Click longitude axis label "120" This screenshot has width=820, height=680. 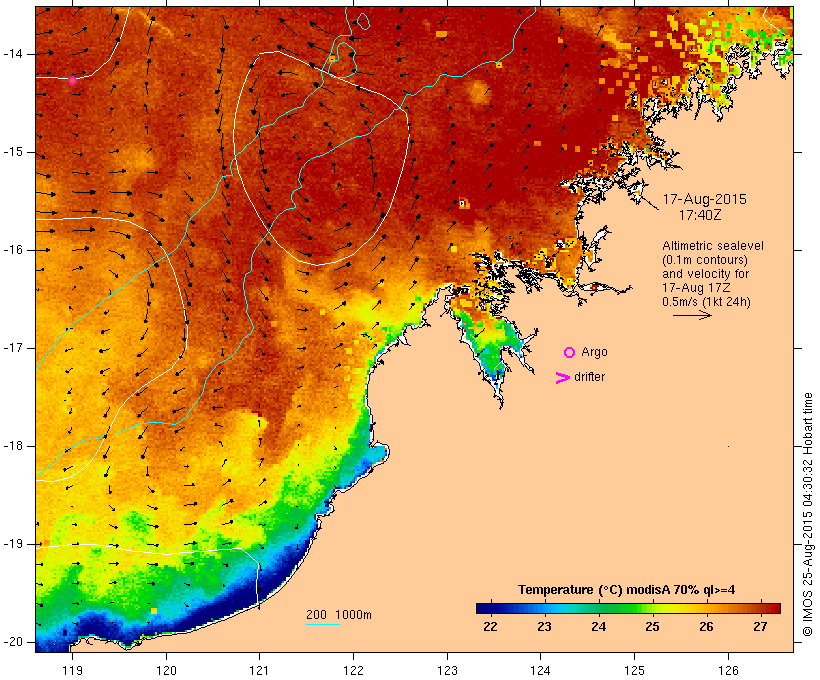pyautogui.click(x=166, y=670)
